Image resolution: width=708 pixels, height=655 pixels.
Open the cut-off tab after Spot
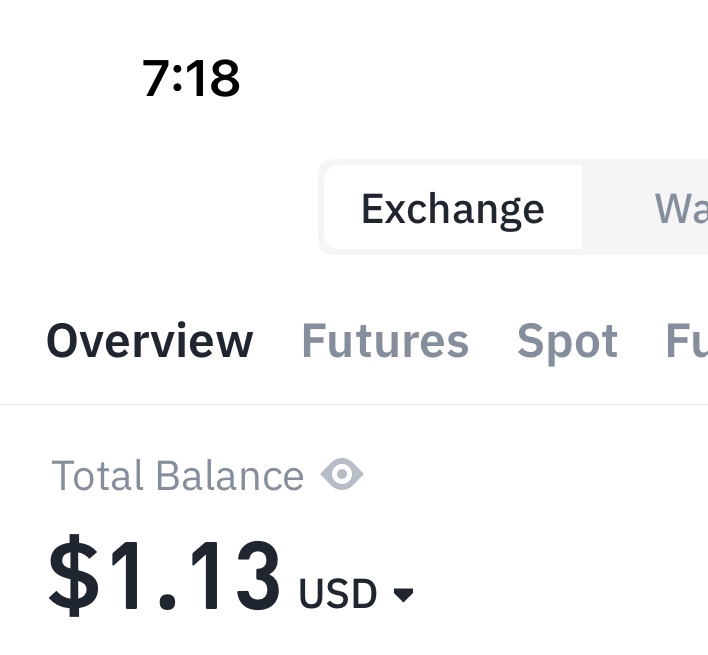(x=688, y=341)
